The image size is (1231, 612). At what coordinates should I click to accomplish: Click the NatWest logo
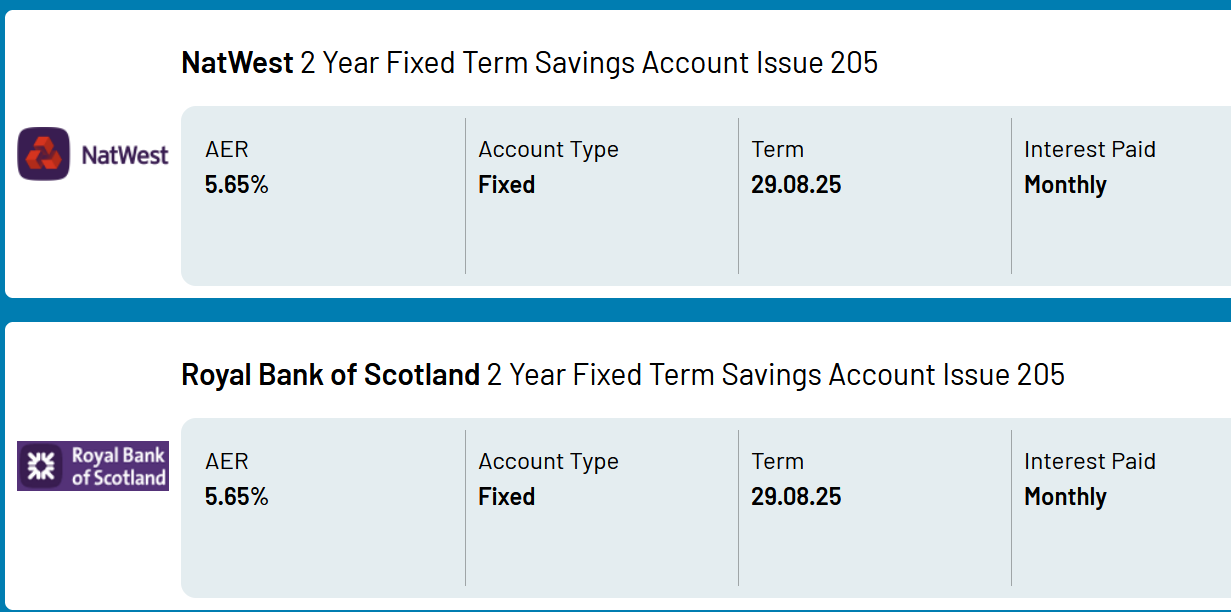tap(93, 154)
